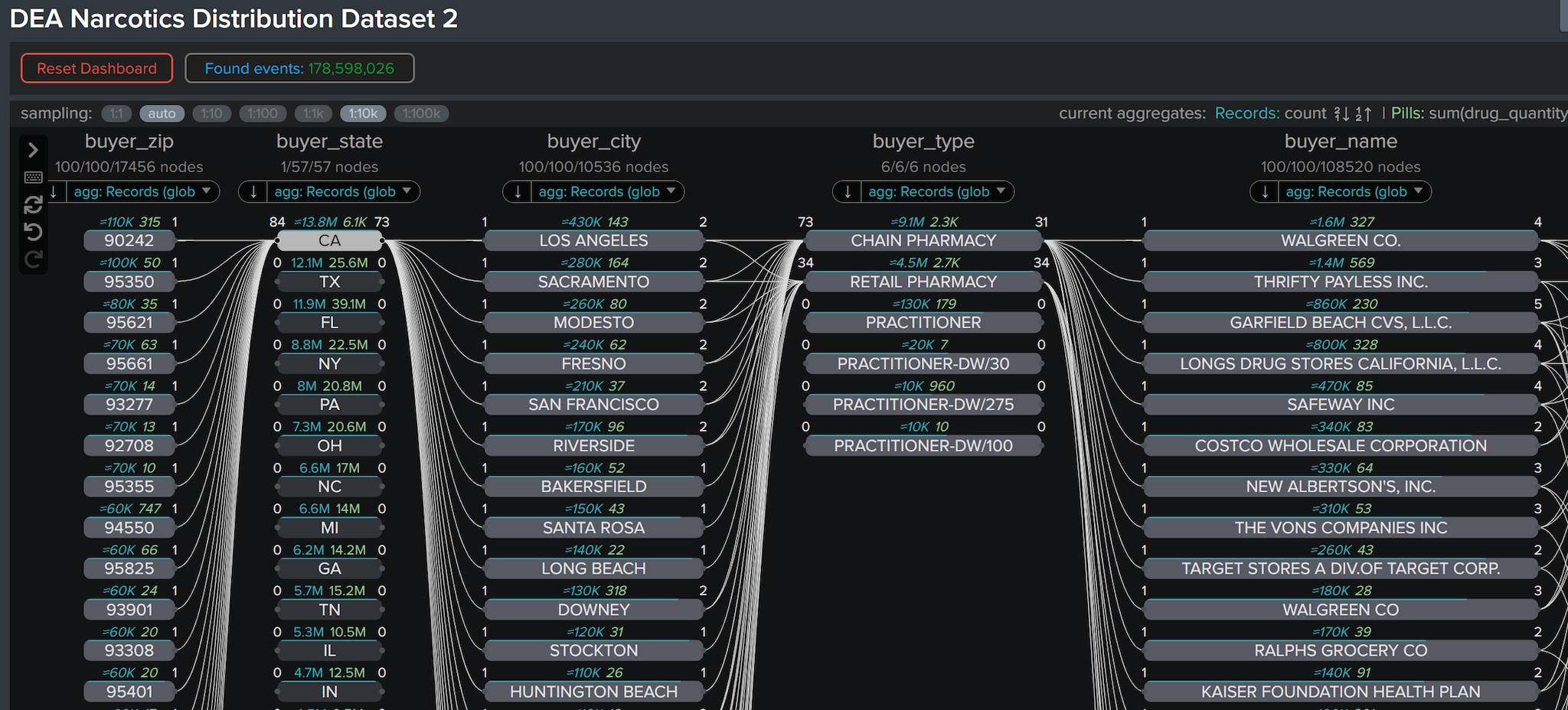Click the Reset Dashboard button
The width and height of the screenshot is (1568, 710).
click(x=96, y=68)
